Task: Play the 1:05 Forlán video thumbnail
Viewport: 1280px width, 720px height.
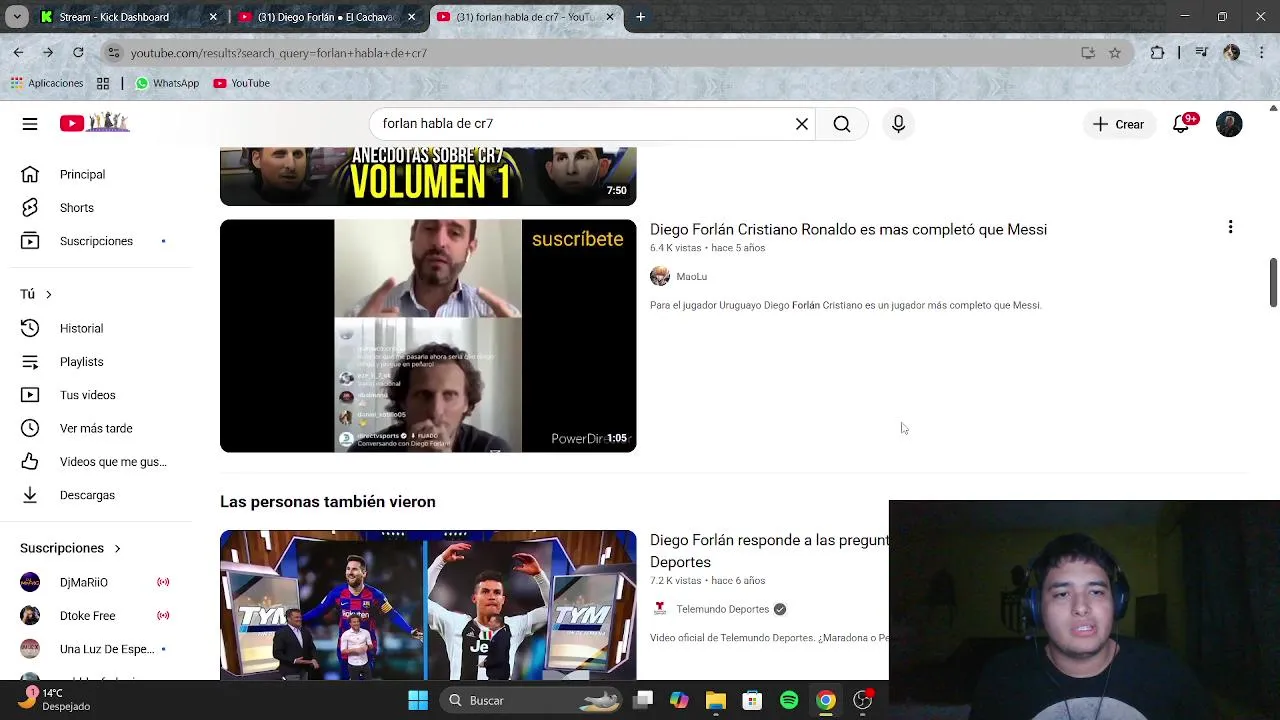Action: 428,336
